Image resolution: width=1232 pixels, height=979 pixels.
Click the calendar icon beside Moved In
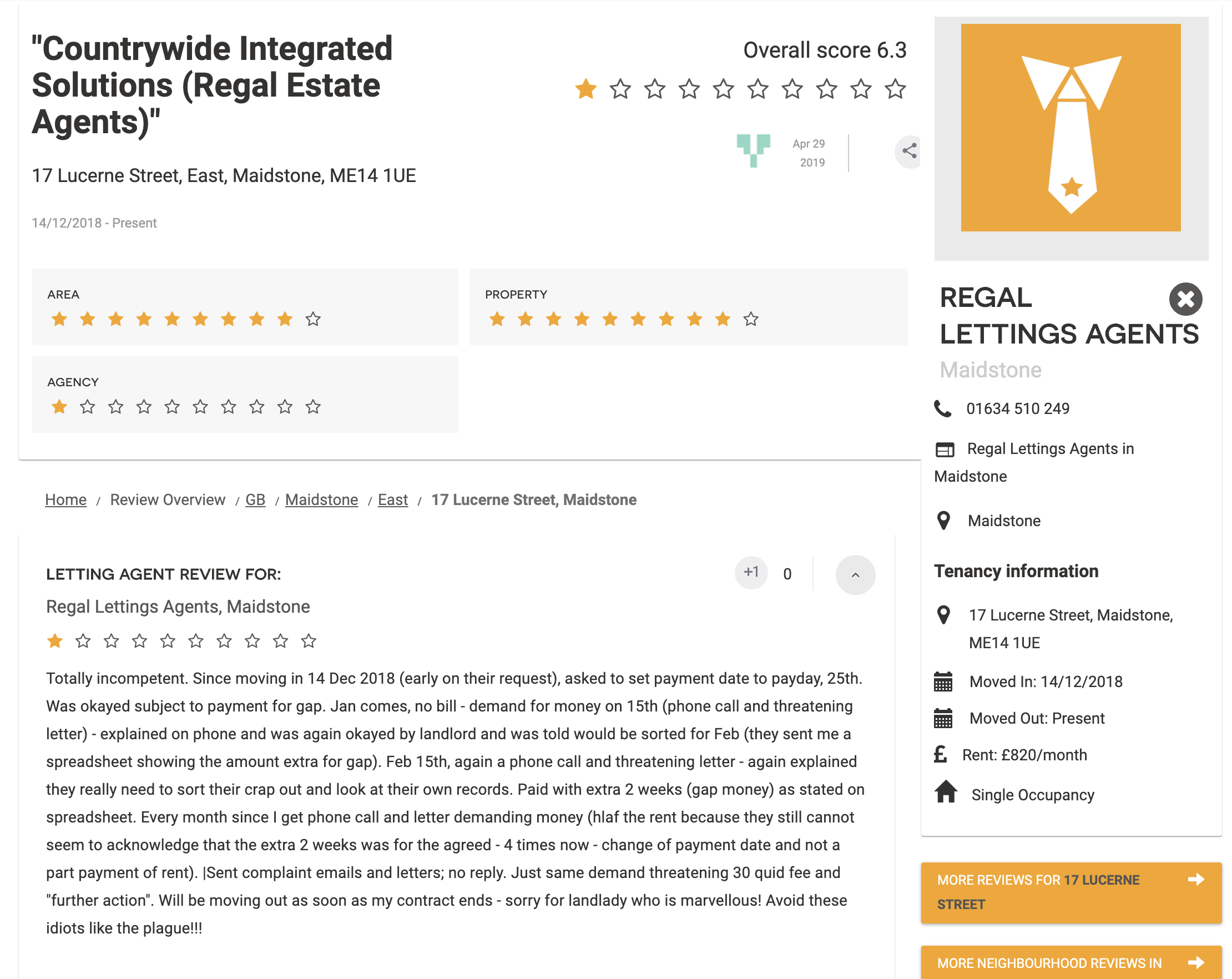(x=943, y=681)
